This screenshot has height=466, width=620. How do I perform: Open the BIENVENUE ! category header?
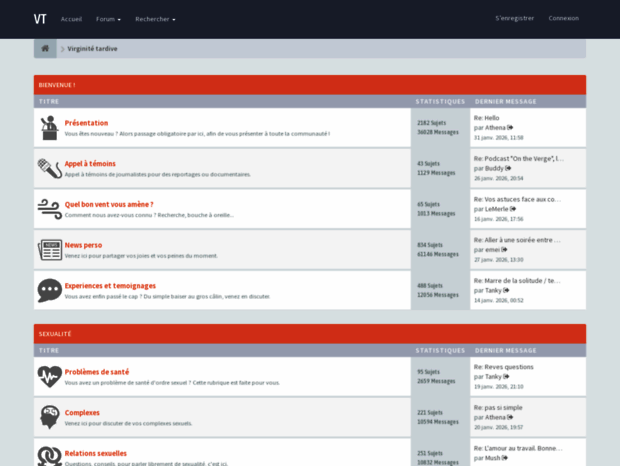pyautogui.click(x=57, y=85)
